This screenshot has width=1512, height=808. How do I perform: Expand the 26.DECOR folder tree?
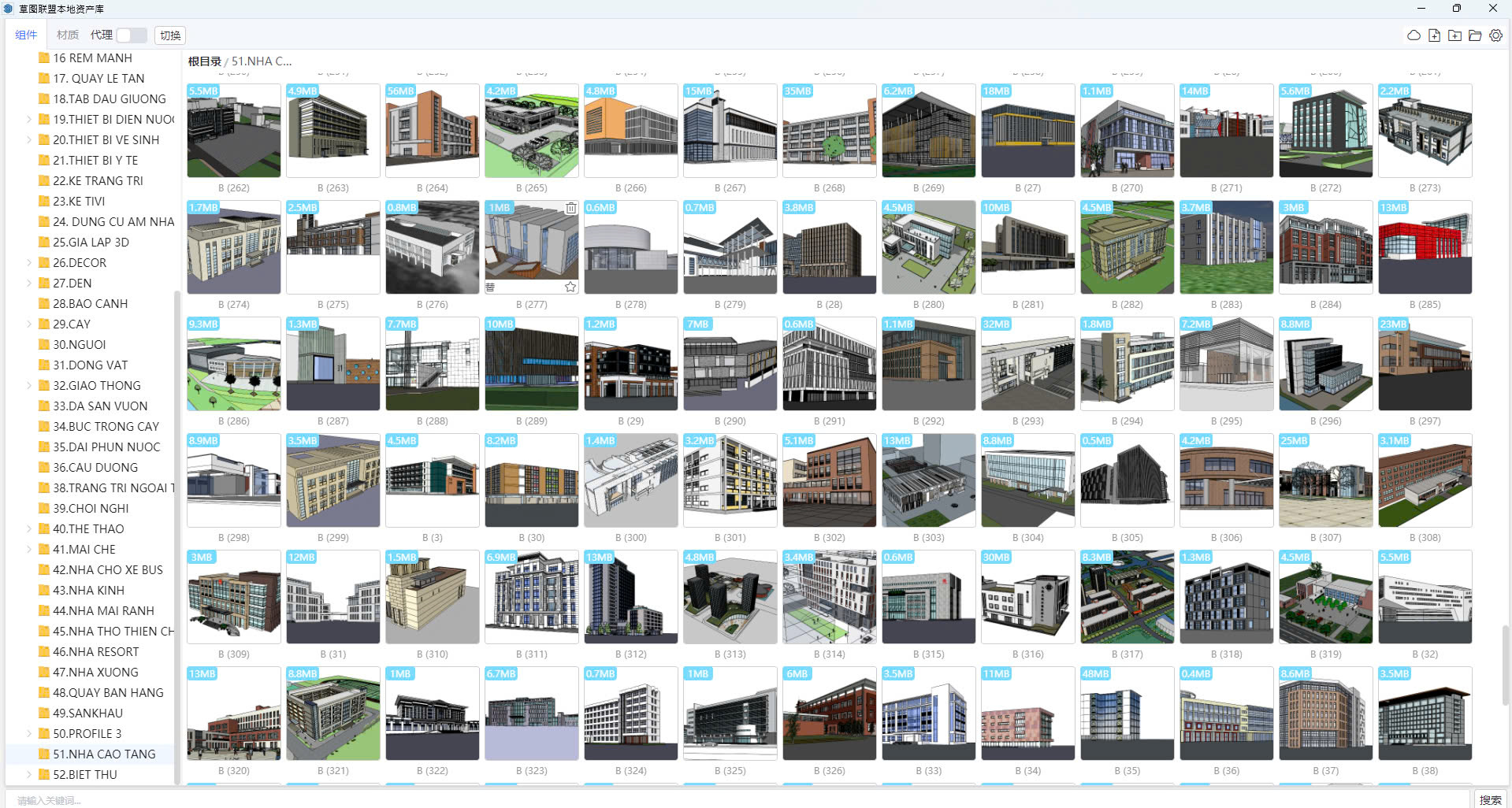click(x=29, y=263)
